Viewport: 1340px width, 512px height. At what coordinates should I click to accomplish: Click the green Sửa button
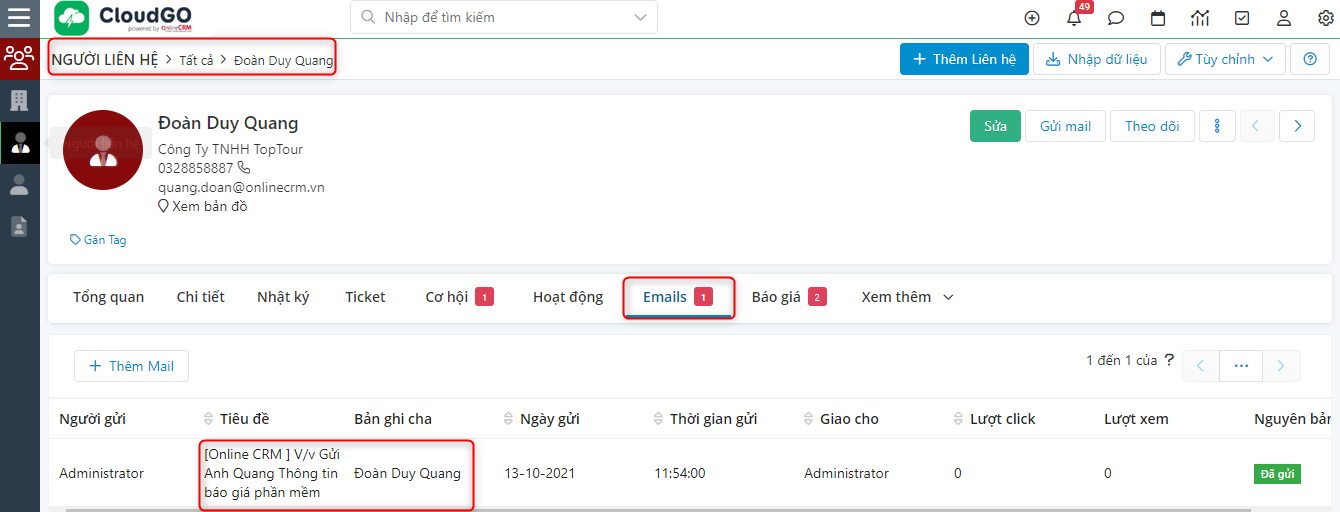995,126
